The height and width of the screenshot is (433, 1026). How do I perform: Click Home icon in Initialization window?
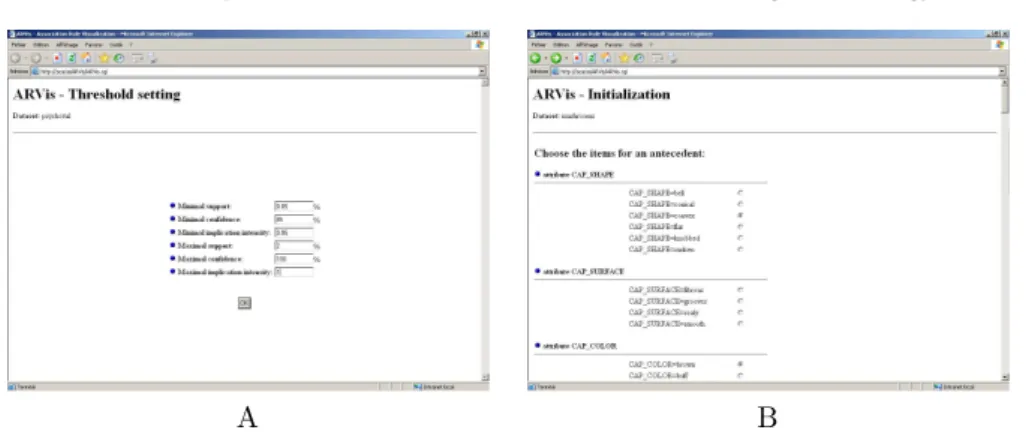click(x=606, y=58)
